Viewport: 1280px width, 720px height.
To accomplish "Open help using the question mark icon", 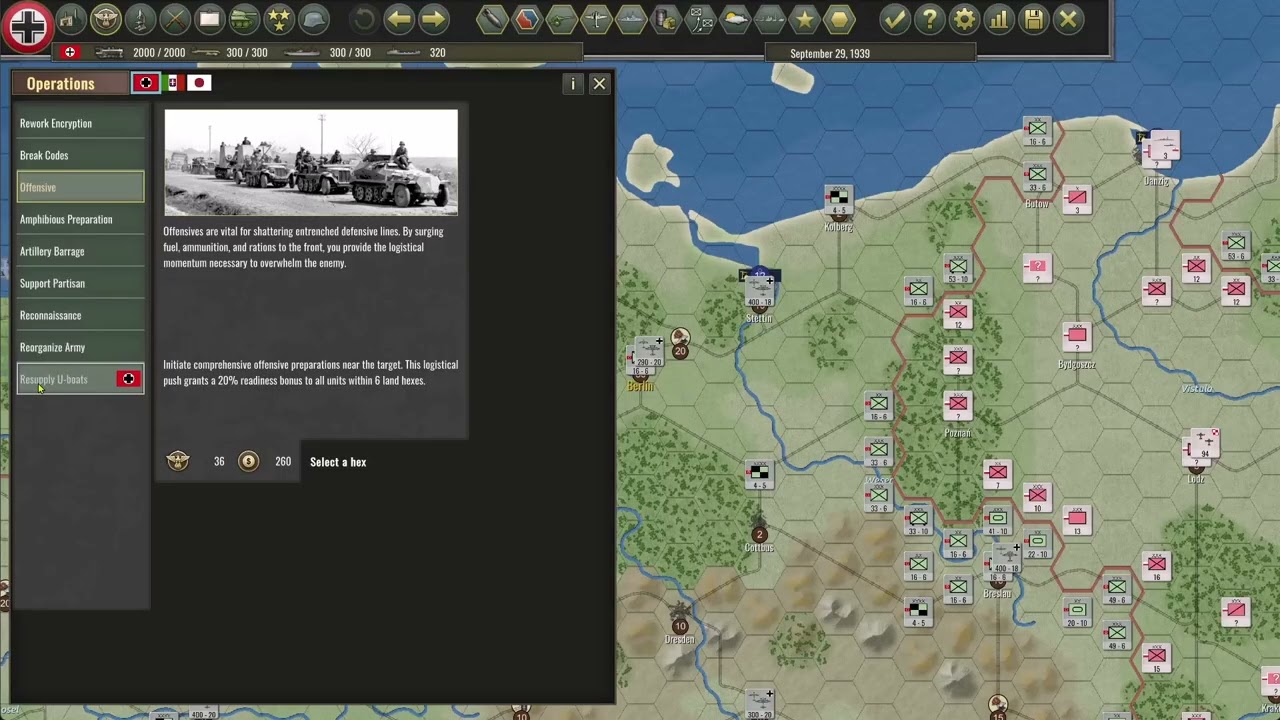I will point(930,19).
